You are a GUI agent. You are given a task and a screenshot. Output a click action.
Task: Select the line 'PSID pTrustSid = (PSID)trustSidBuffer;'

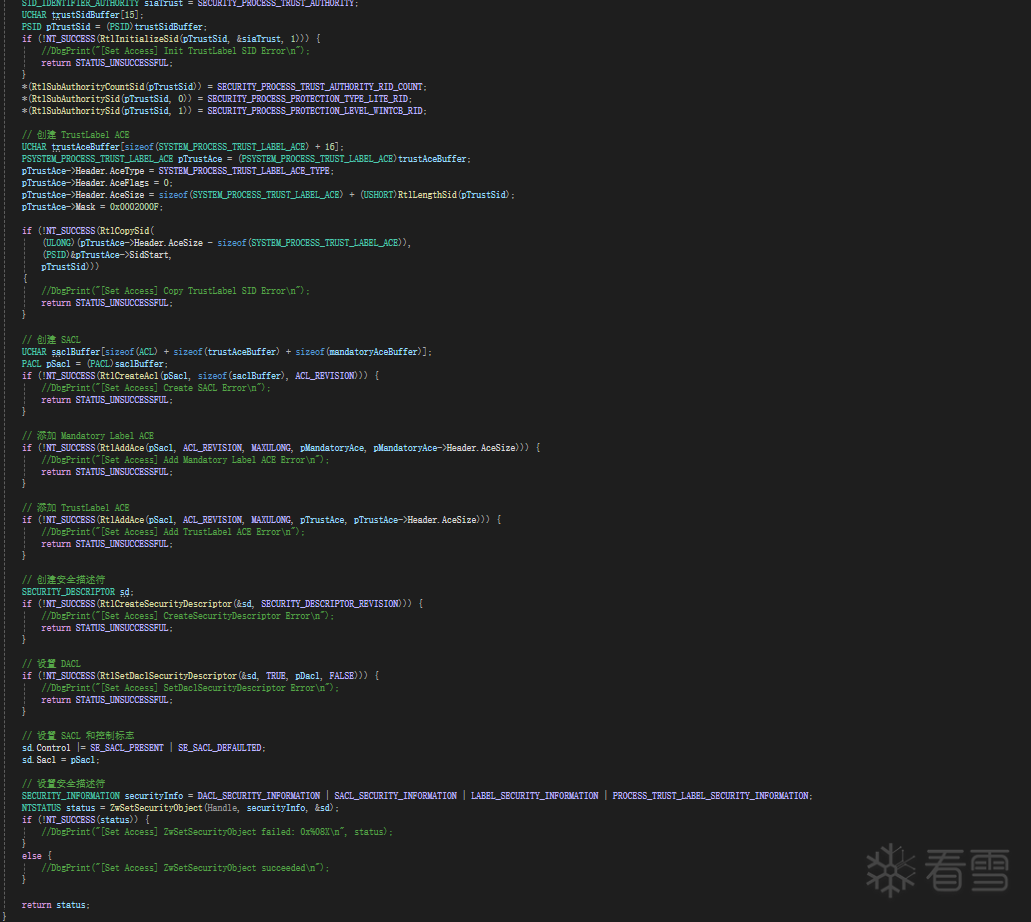[114, 27]
